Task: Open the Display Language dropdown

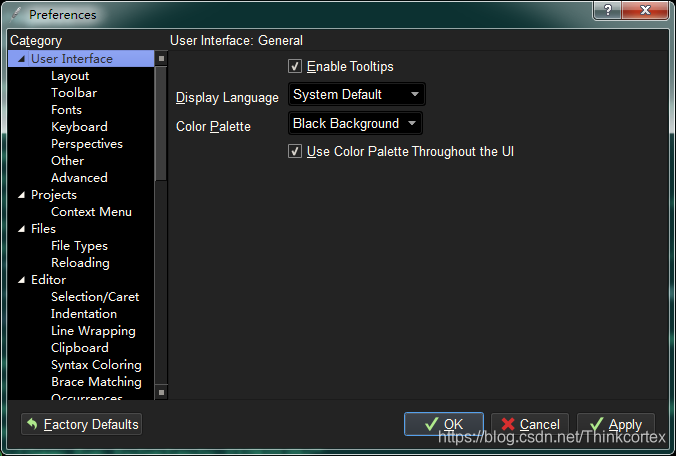Action: point(357,94)
